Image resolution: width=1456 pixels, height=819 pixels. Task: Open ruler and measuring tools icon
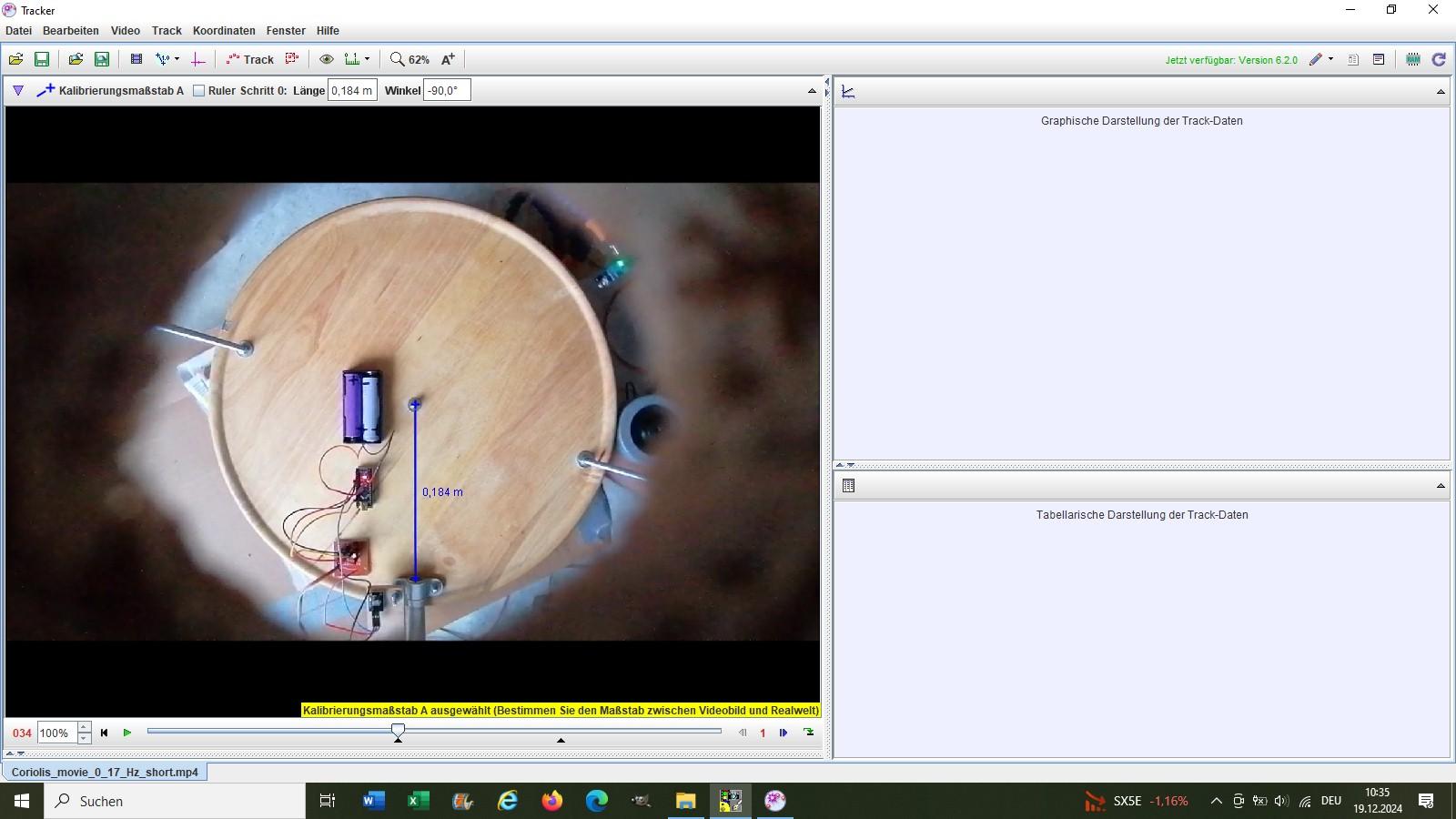[352, 59]
